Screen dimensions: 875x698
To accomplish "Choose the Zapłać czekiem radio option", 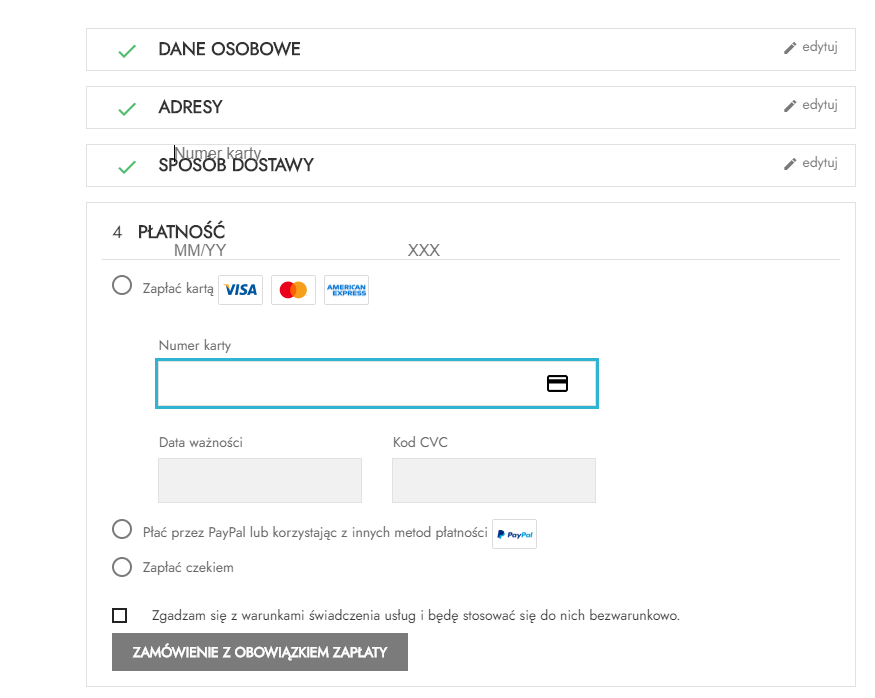I will (x=122, y=567).
